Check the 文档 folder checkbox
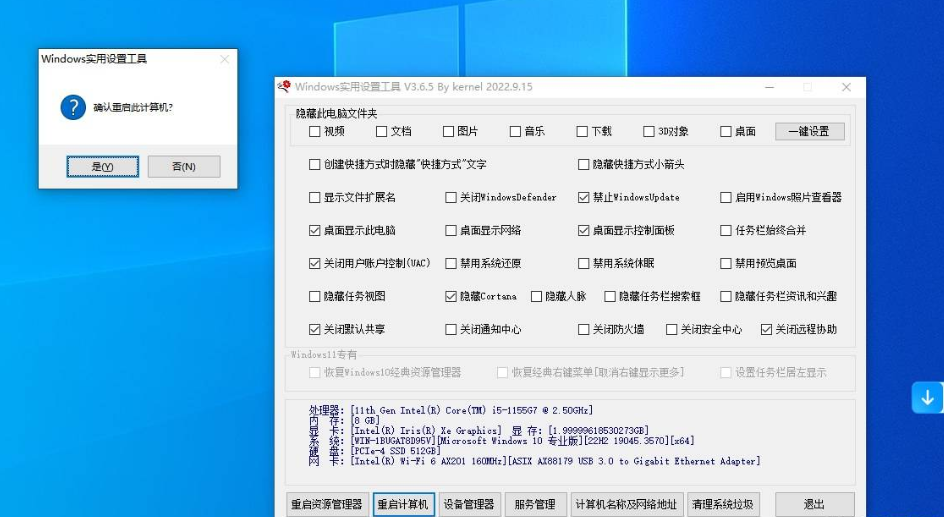 tap(381, 131)
